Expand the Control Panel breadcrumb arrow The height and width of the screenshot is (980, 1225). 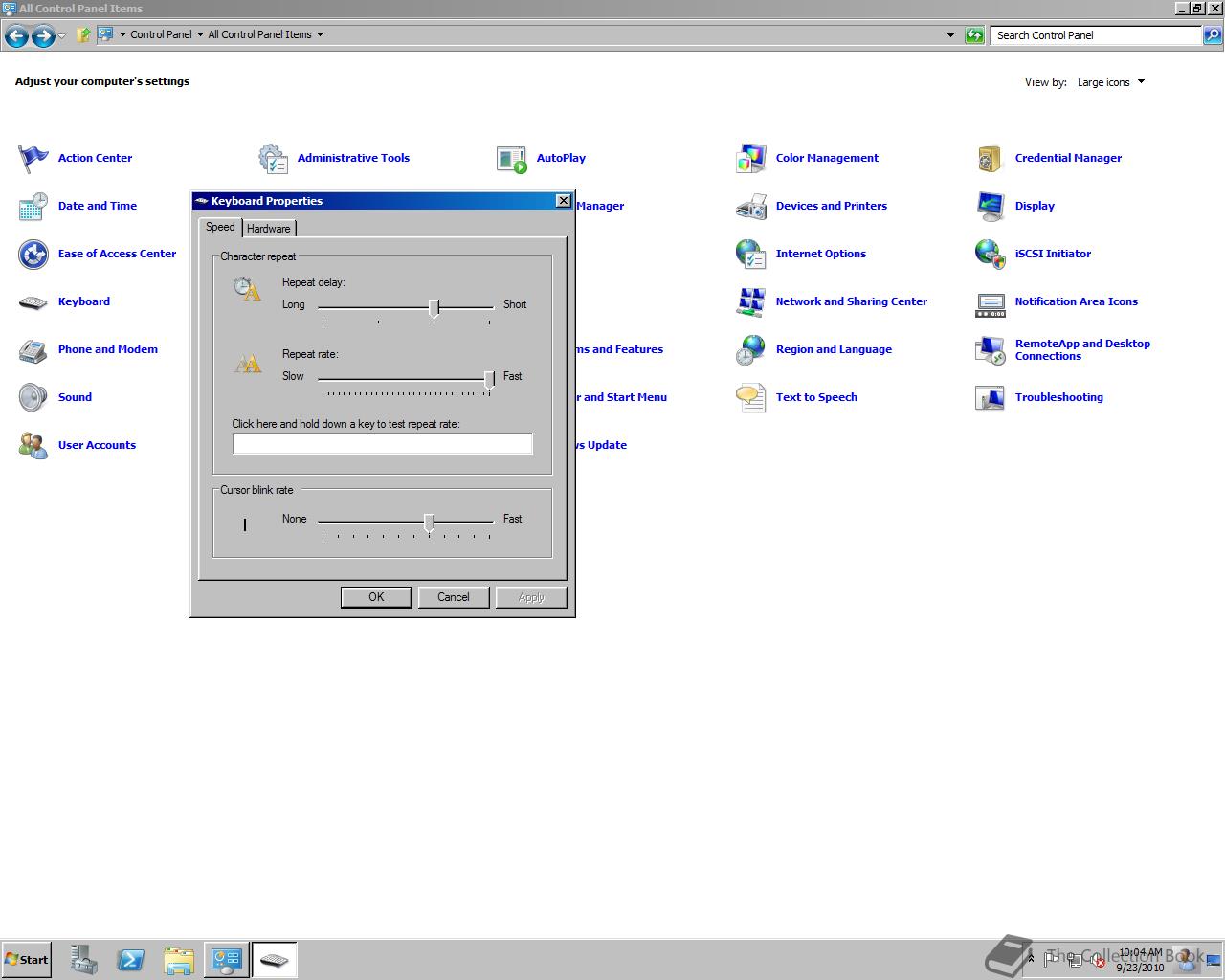(x=200, y=34)
